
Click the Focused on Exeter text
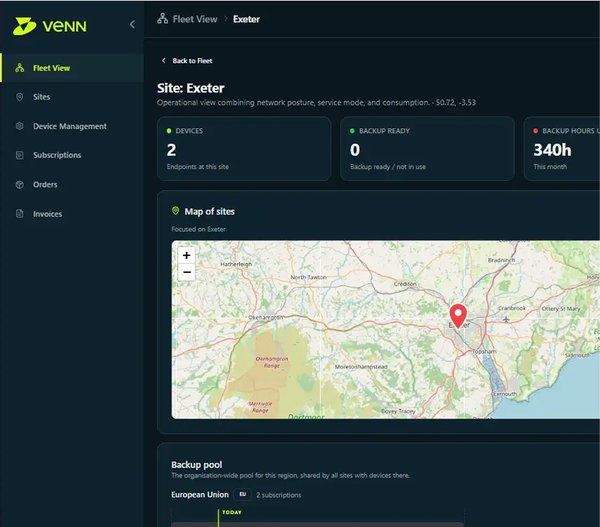(x=198, y=229)
